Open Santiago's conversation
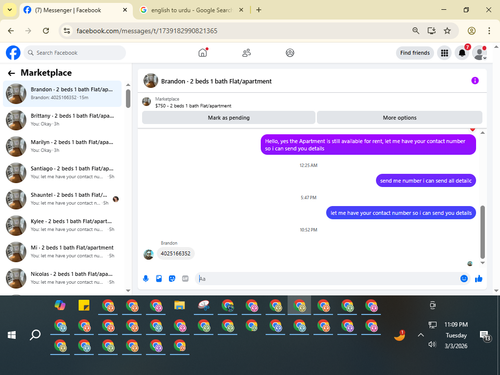This screenshot has height=375, width=500. [62, 172]
